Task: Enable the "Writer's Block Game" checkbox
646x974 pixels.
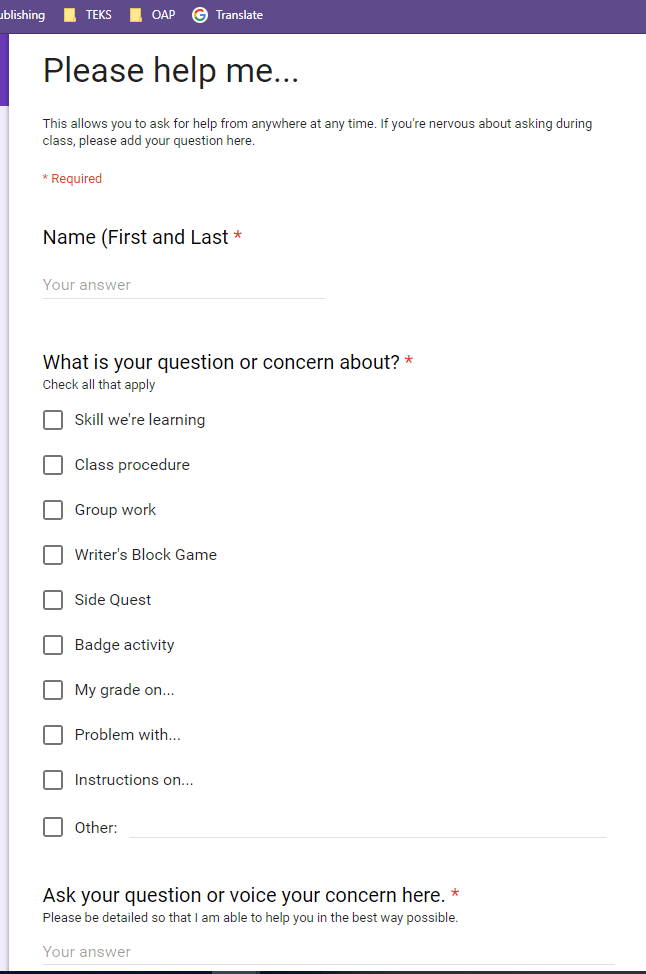Action: [53, 555]
